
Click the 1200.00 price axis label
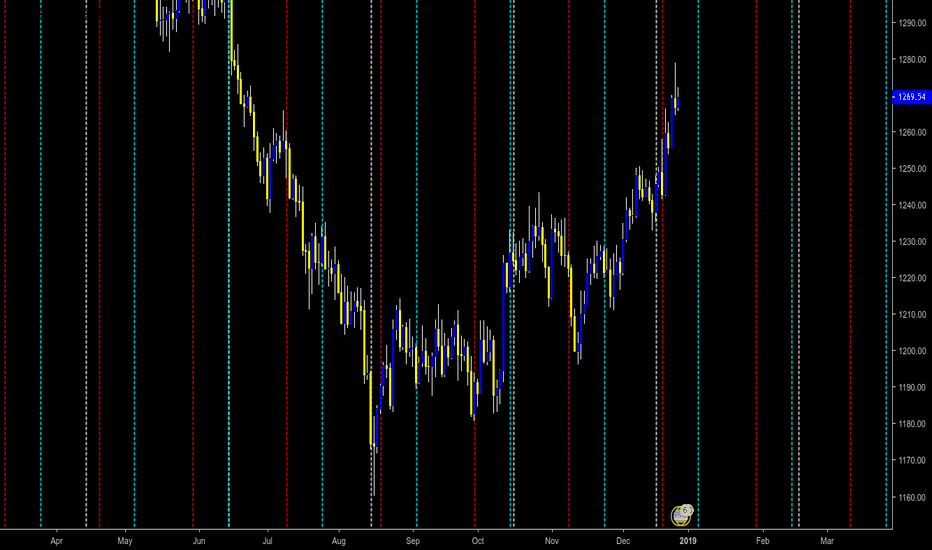click(912, 351)
